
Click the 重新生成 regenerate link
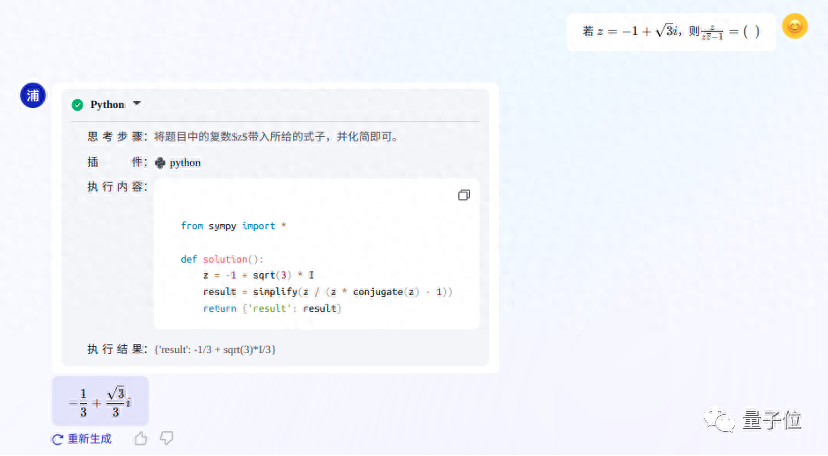[89, 439]
